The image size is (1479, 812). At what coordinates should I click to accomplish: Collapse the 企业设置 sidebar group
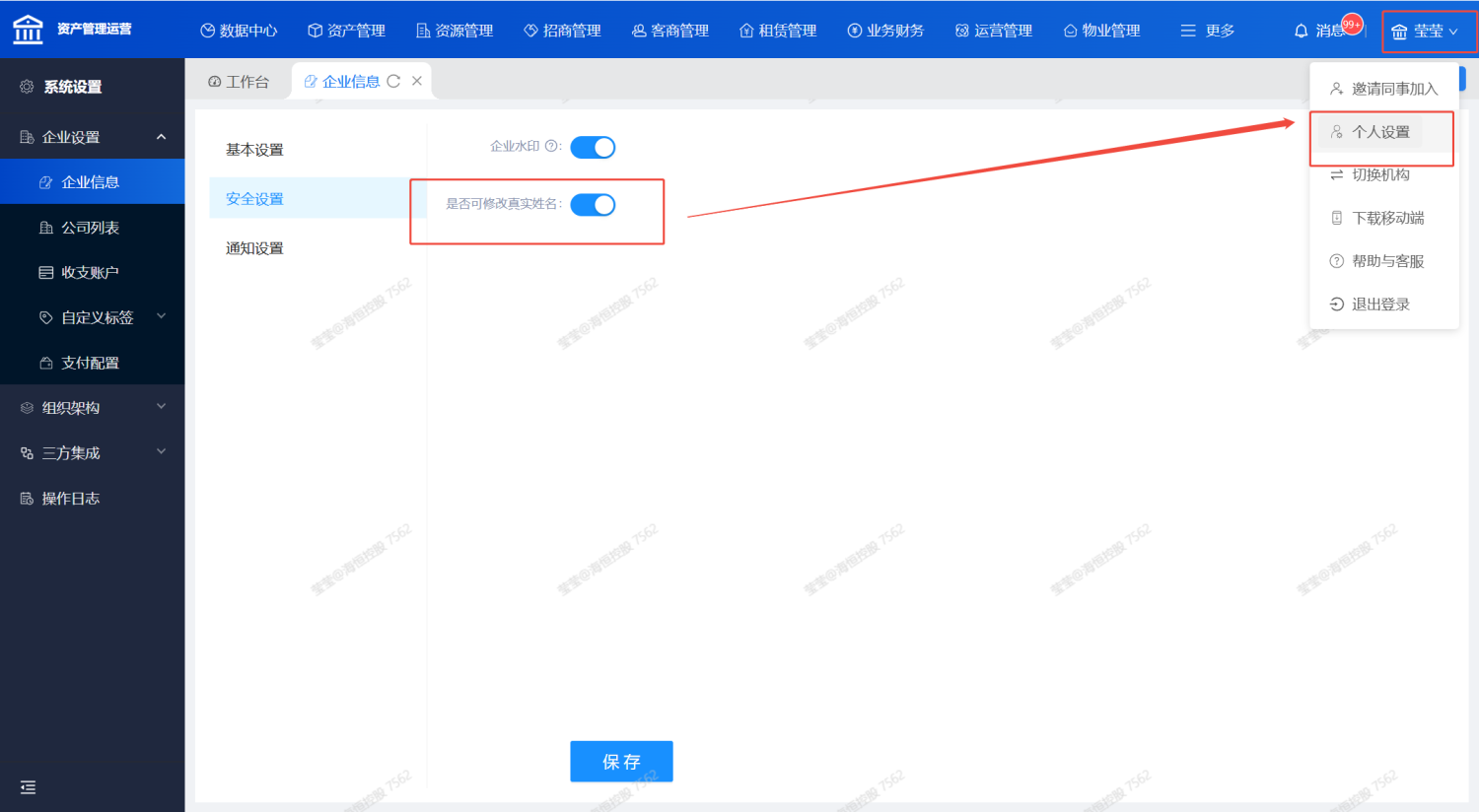[x=161, y=137]
